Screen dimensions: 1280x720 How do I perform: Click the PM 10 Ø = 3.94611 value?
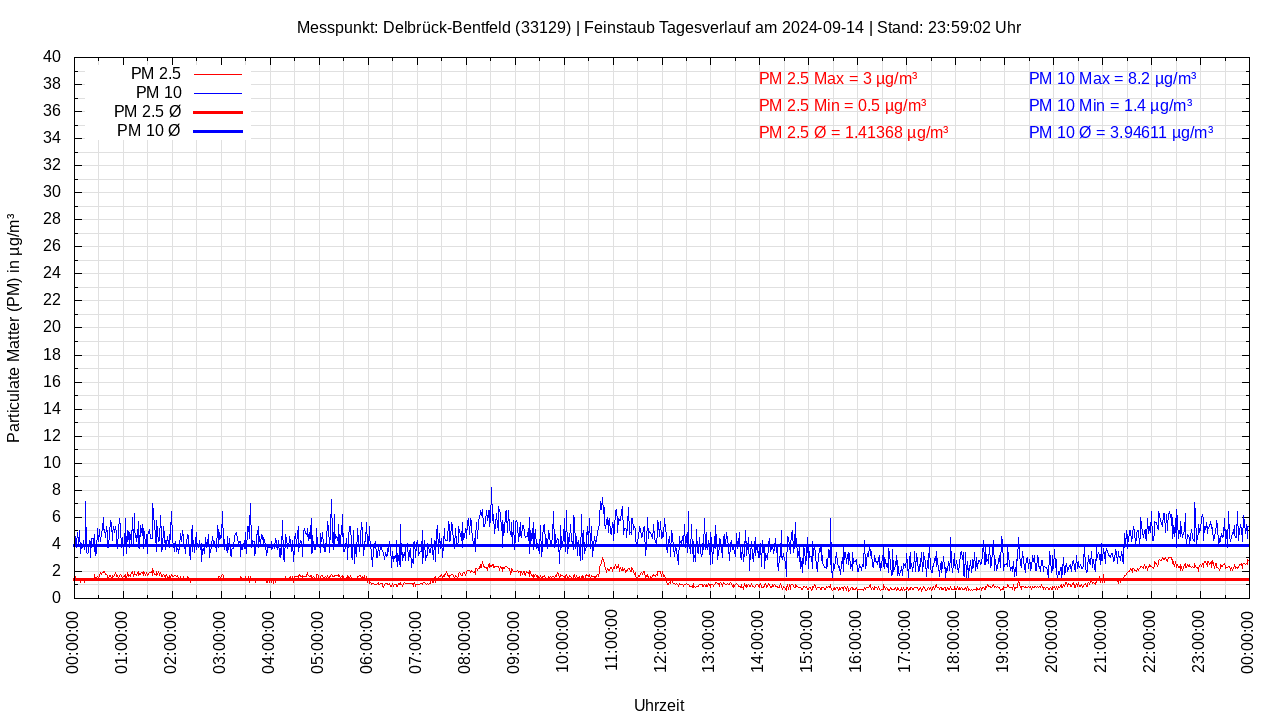tap(1120, 132)
